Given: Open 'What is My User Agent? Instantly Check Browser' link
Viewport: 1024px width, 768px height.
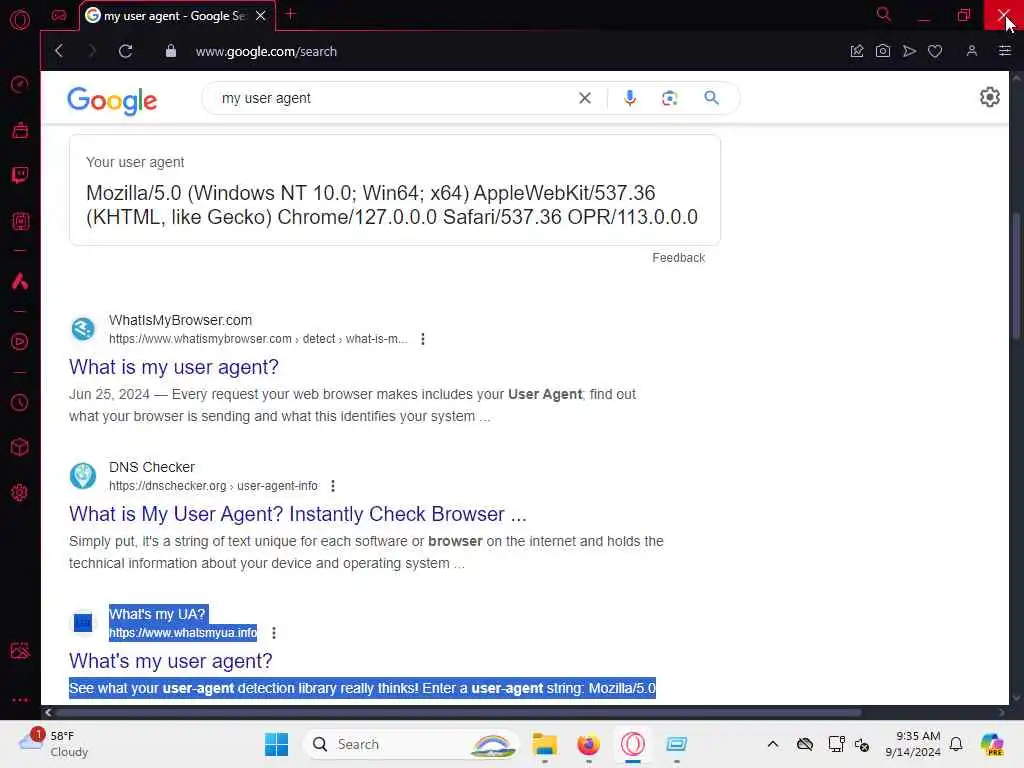Looking at the screenshot, I should [x=297, y=513].
